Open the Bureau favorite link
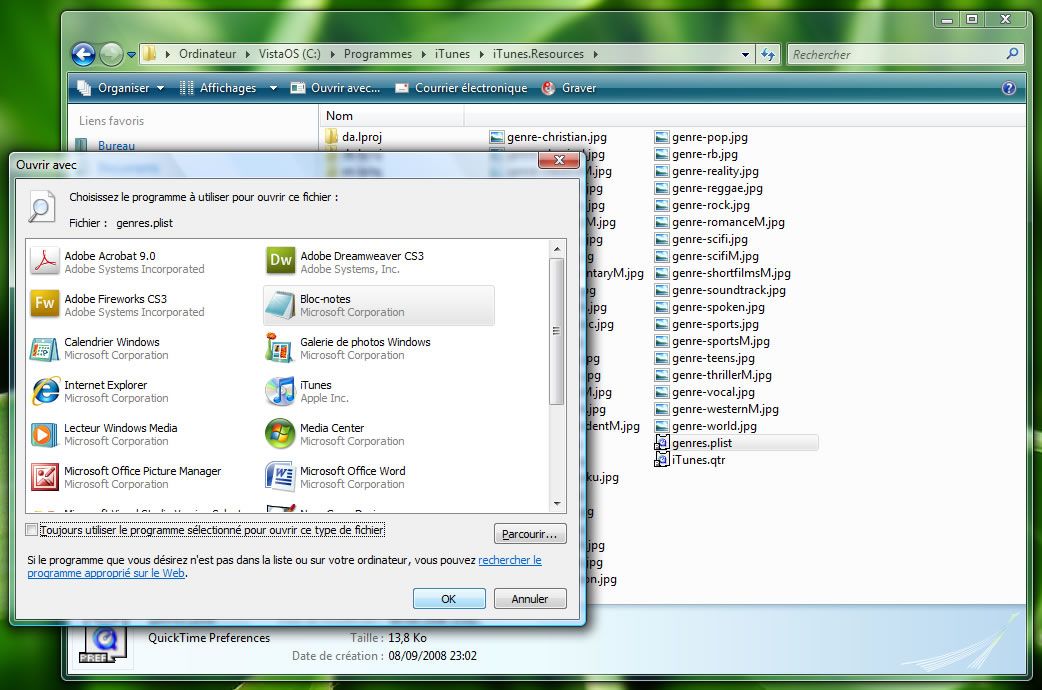This screenshot has width=1042, height=690. 116,146
